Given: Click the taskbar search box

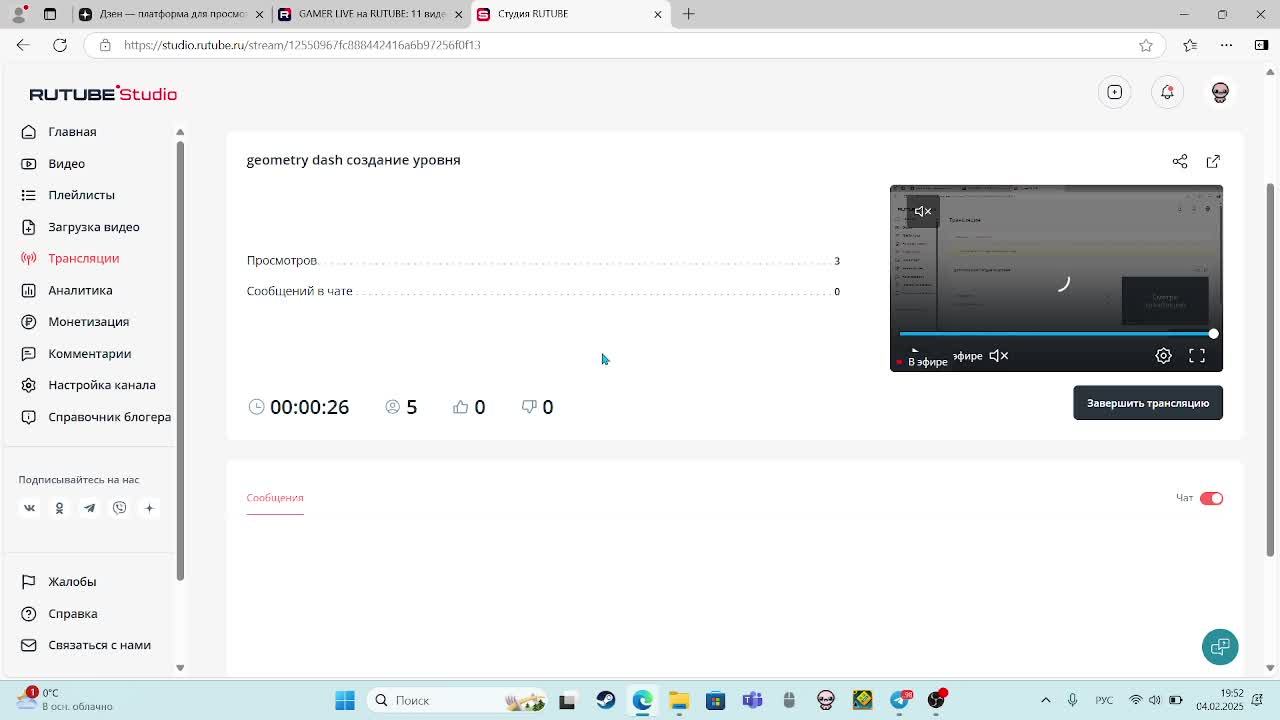Looking at the screenshot, I should (460, 700).
